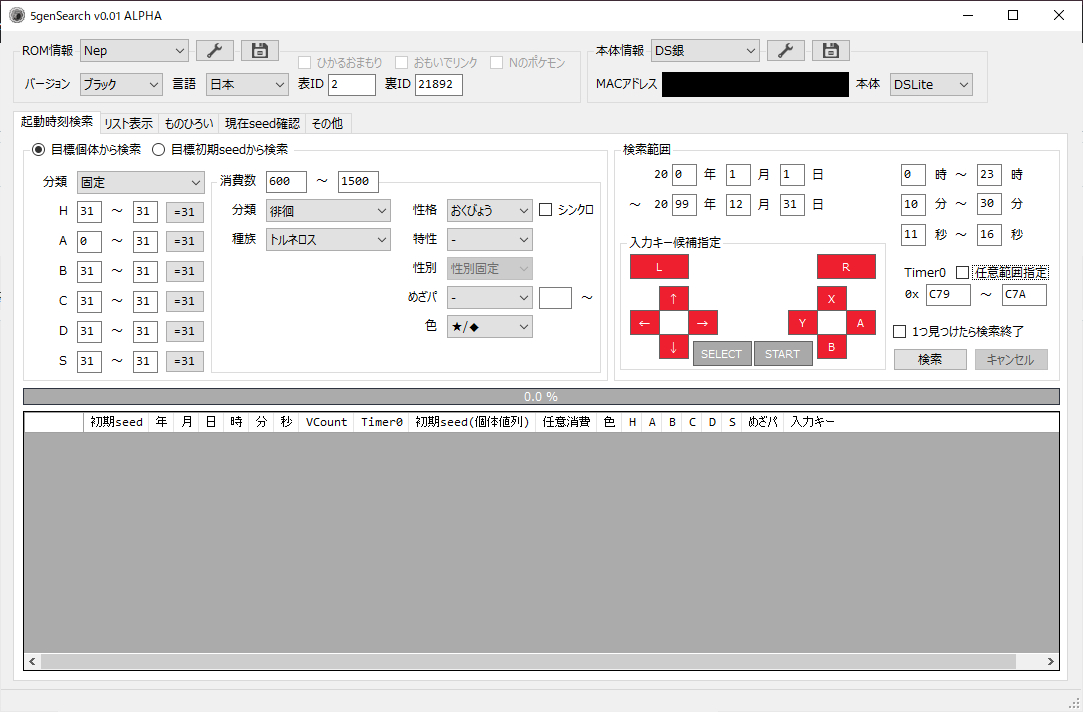Open the バージョン dropdown showing ブラック
Screen dimensions: 1083x712
click(x=121, y=84)
